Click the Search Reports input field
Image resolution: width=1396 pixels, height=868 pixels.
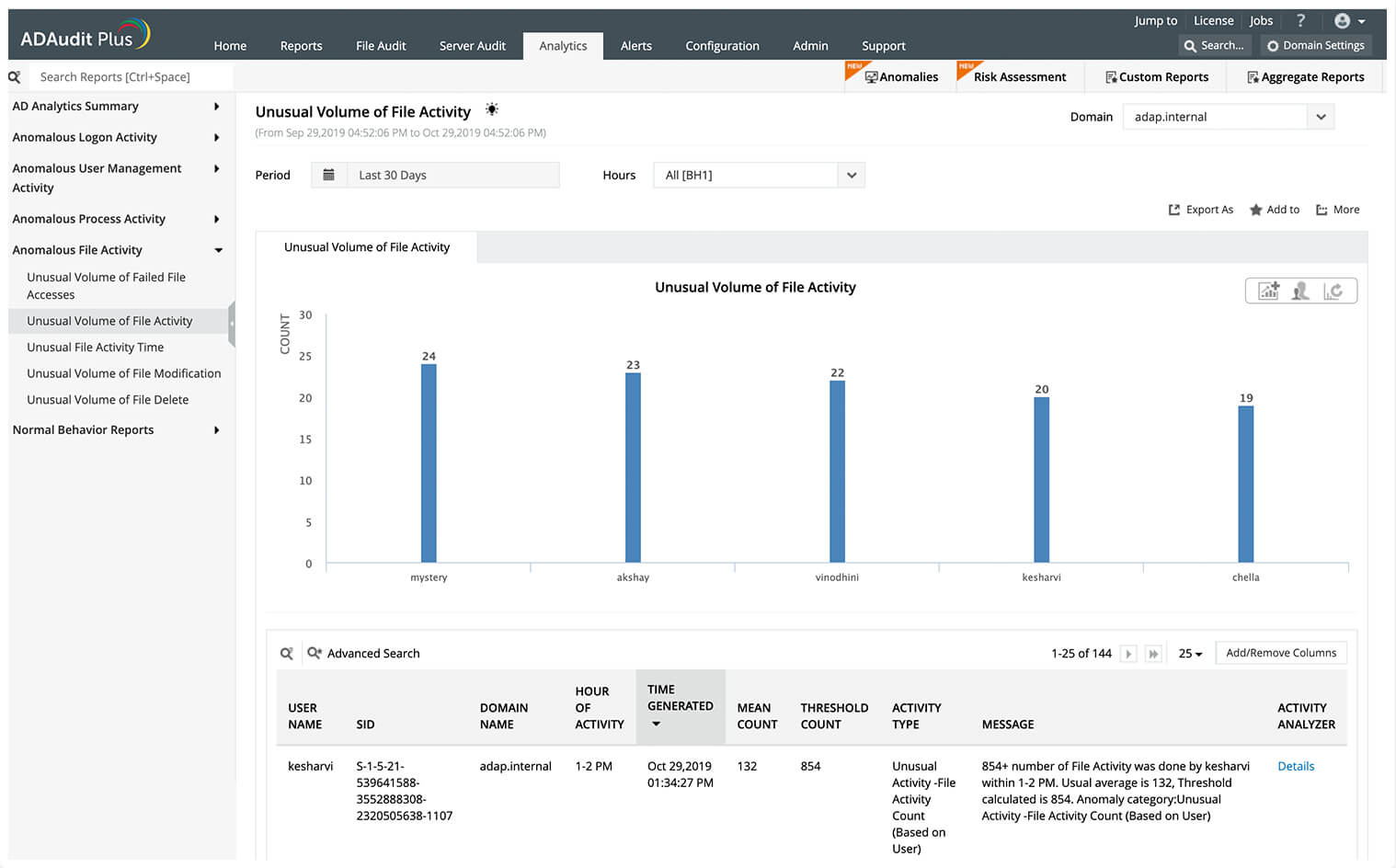tap(129, 76)
